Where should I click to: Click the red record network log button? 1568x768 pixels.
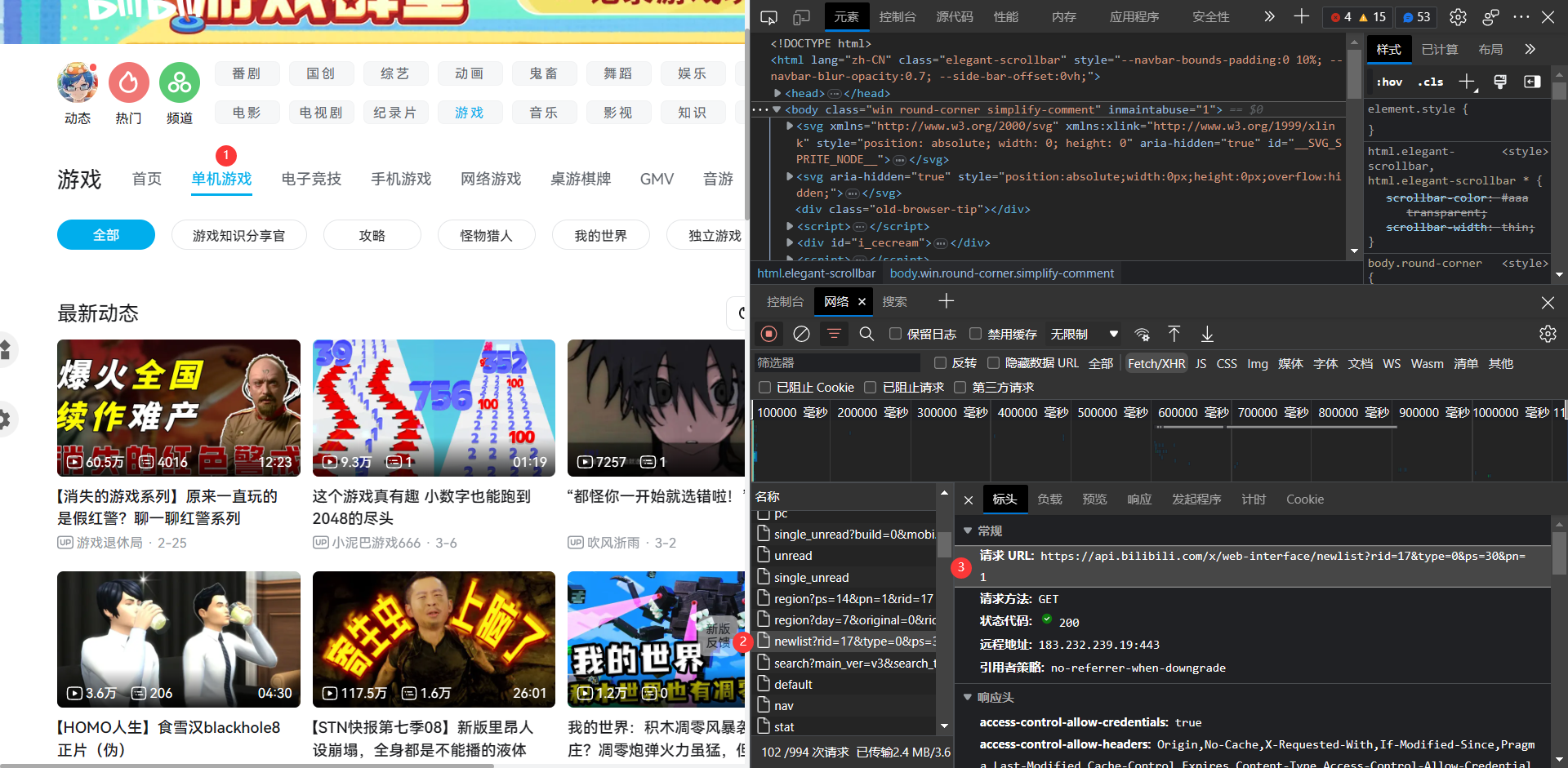pos(768,334)
